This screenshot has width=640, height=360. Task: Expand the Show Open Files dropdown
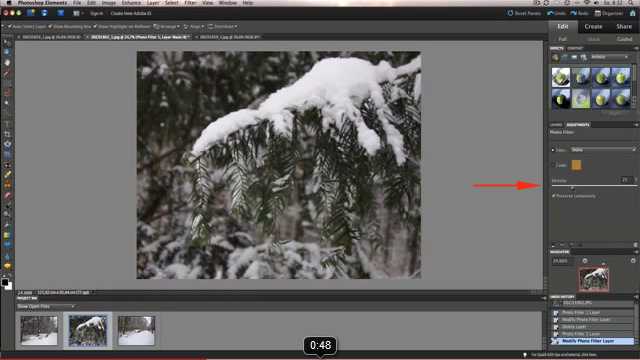(x=45, y=306)
